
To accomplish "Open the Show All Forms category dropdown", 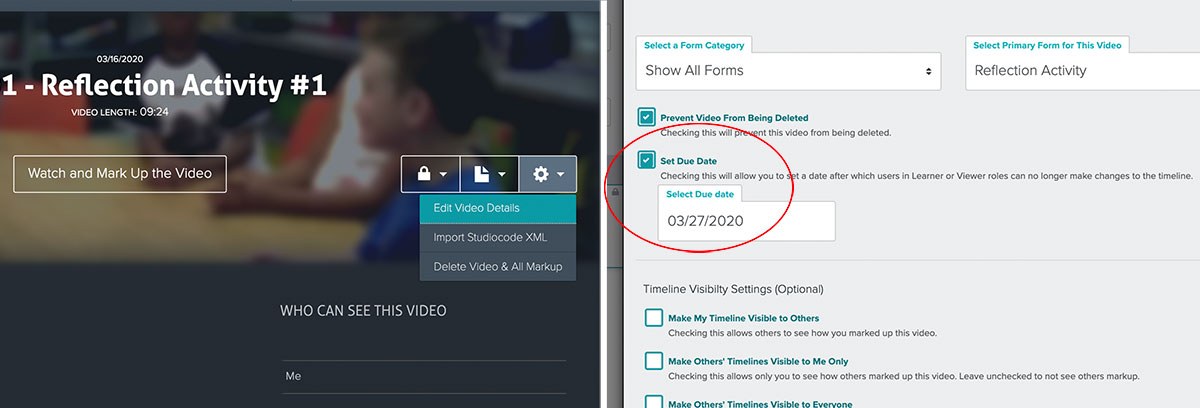I will (x=788, y=71).
